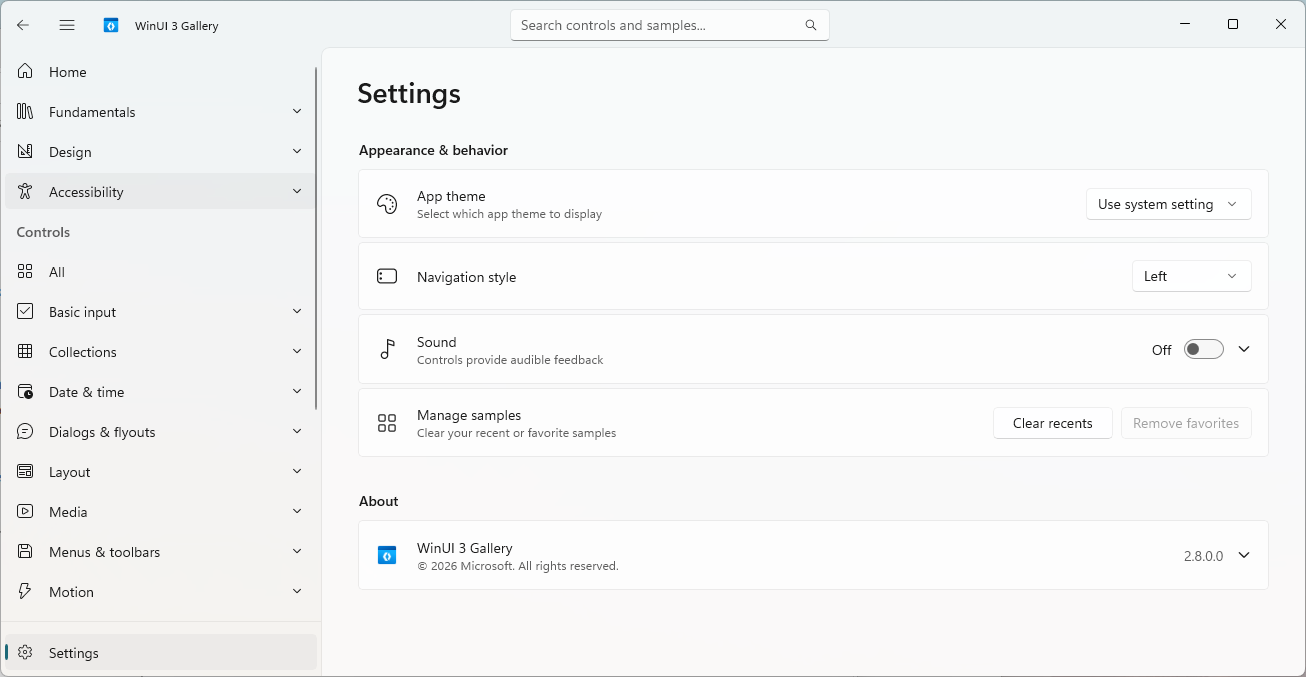Click the Remove favorites button

[1186, 423]
